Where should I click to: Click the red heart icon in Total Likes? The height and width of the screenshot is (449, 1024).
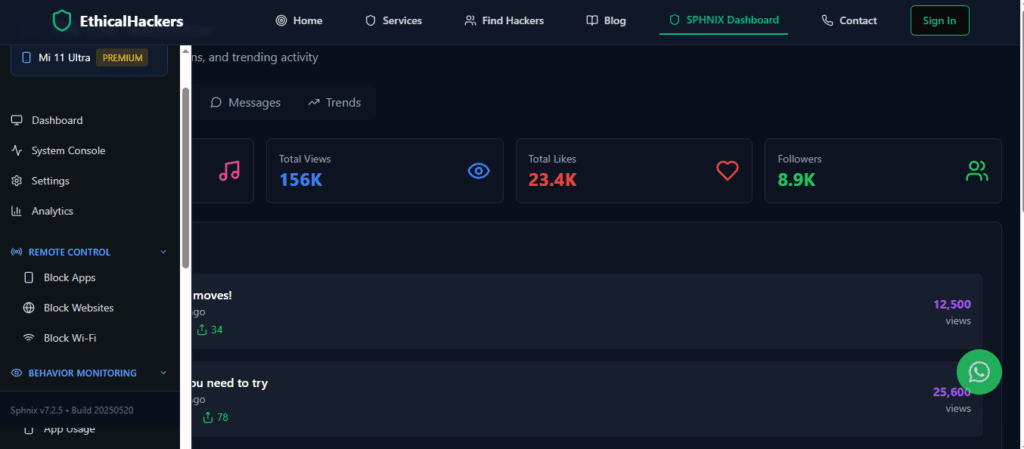click(x=728, y=171)
